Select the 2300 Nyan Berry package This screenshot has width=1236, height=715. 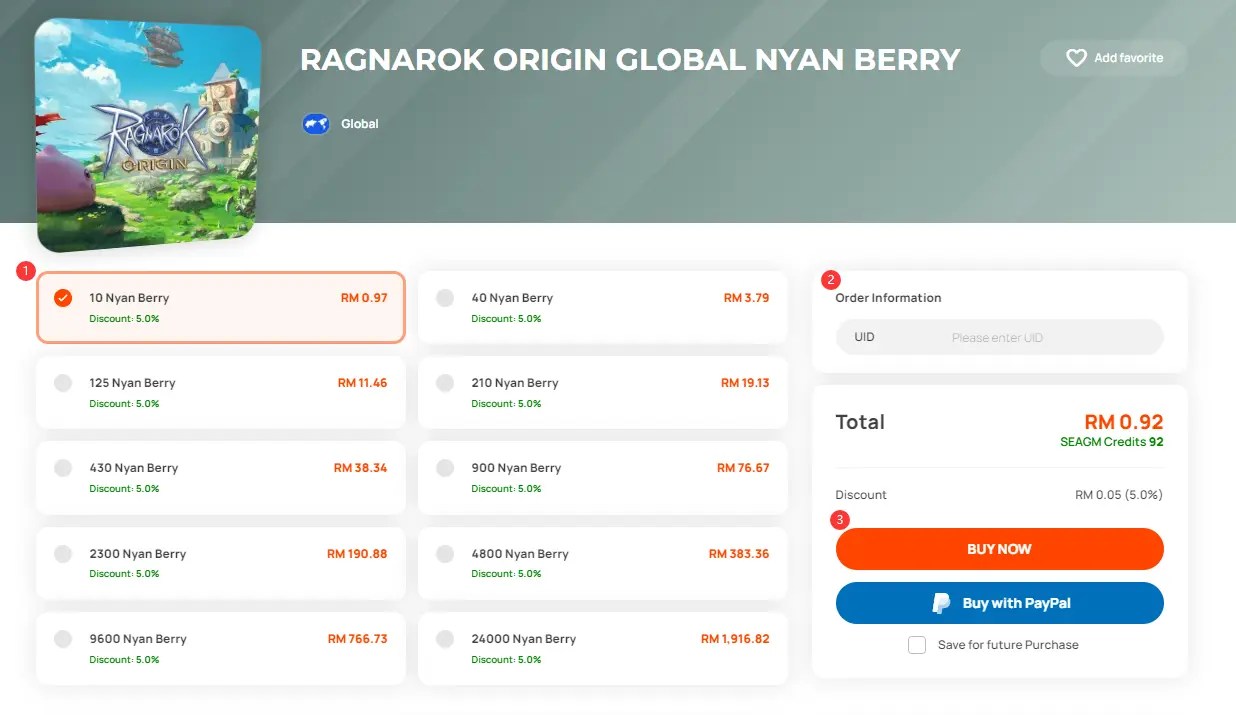tap(221, 562)
